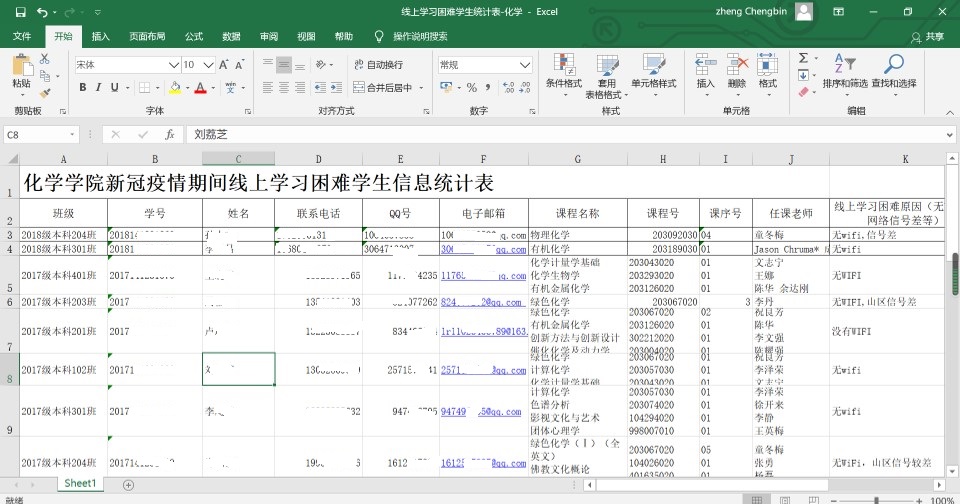This screenshot has height=504, width=960.
Task: Click the Cut scissors icon
Action: click(47, 61)
